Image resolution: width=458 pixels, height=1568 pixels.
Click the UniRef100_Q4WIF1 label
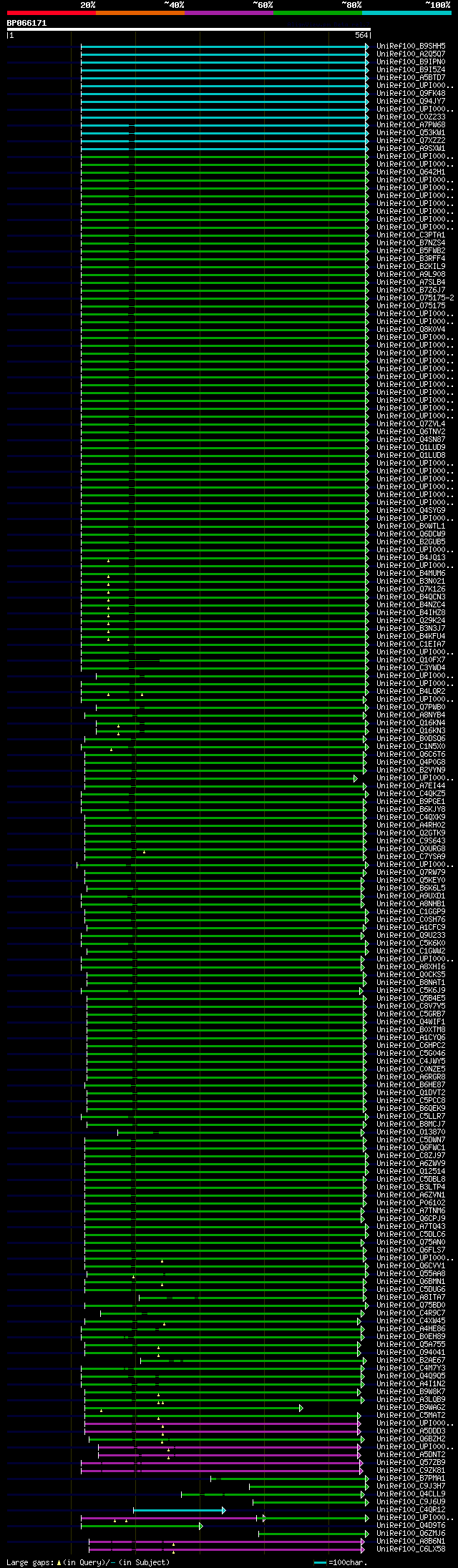tap(411, 1022)
